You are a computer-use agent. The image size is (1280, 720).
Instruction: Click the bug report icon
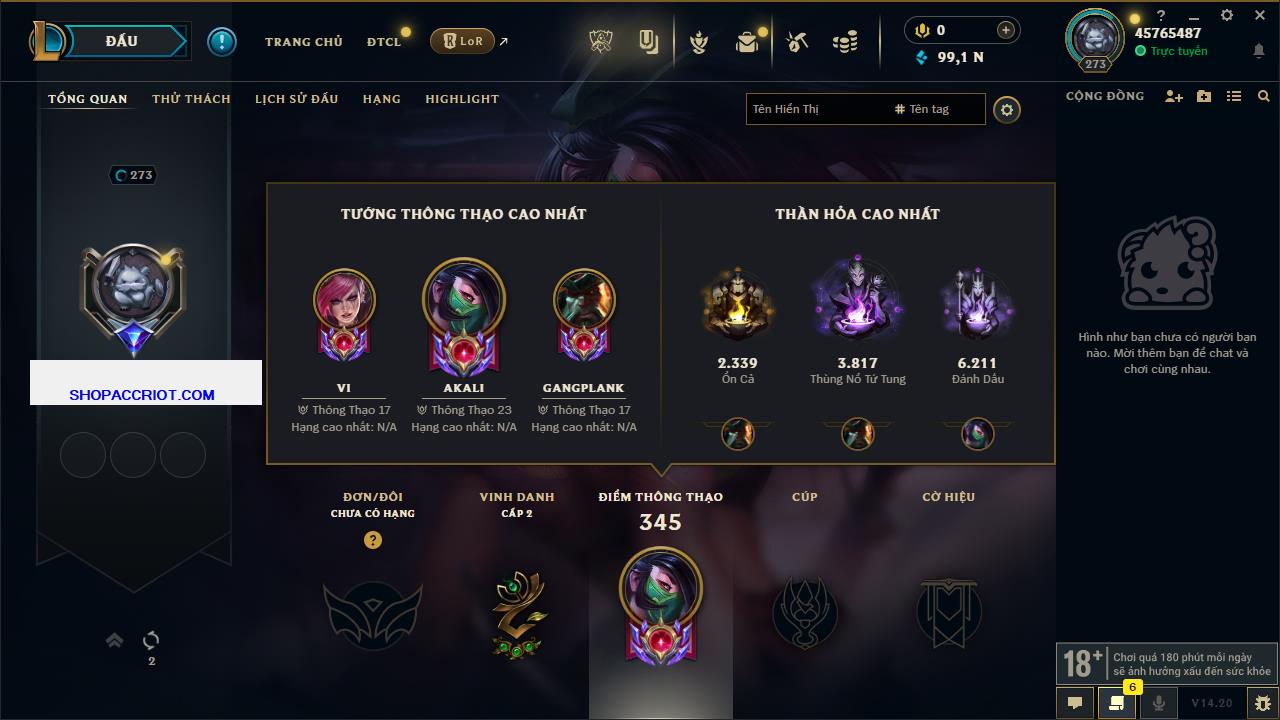pos(1262,703)
